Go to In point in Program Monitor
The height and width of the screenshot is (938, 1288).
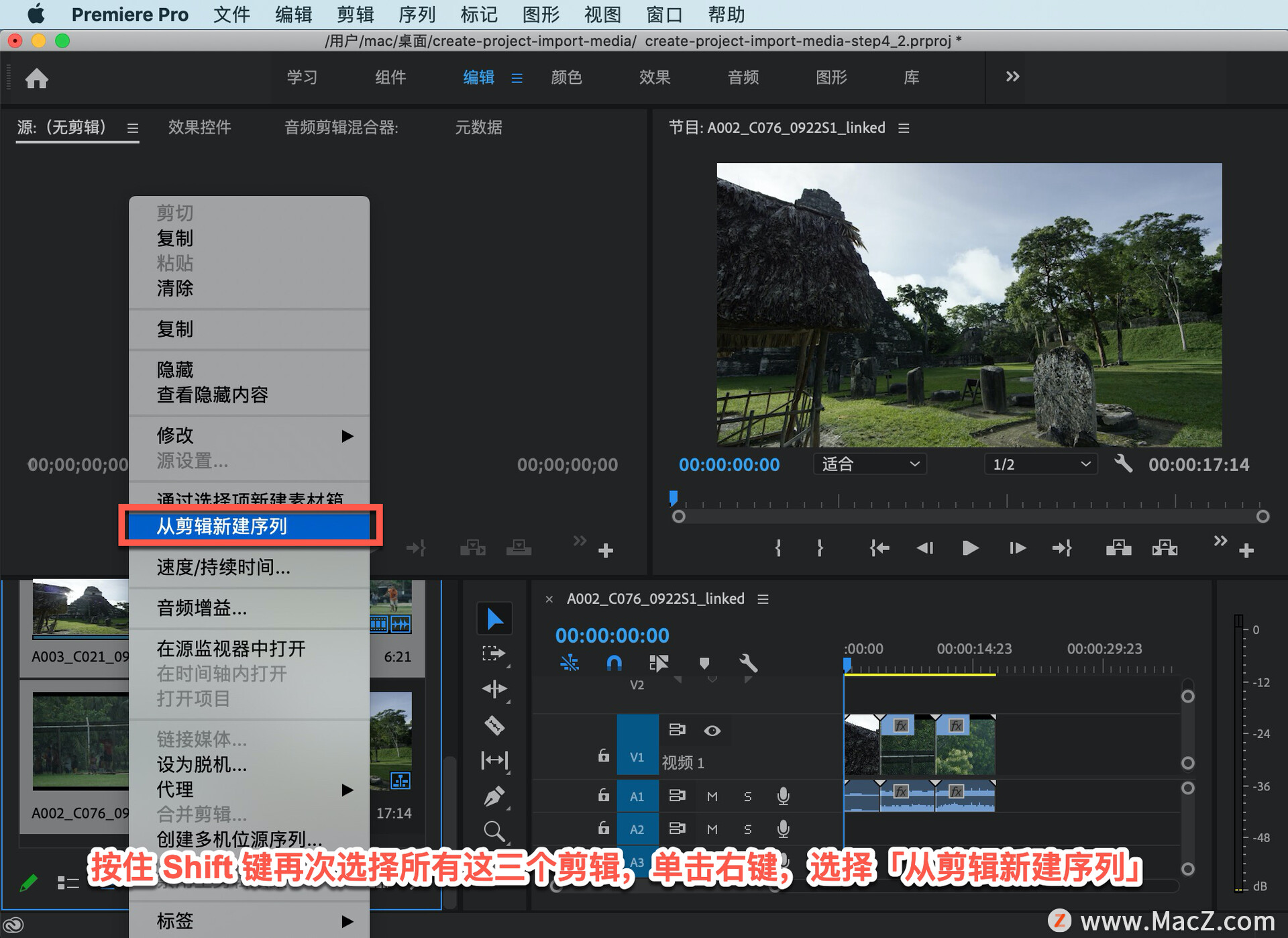tap(879, 548)
